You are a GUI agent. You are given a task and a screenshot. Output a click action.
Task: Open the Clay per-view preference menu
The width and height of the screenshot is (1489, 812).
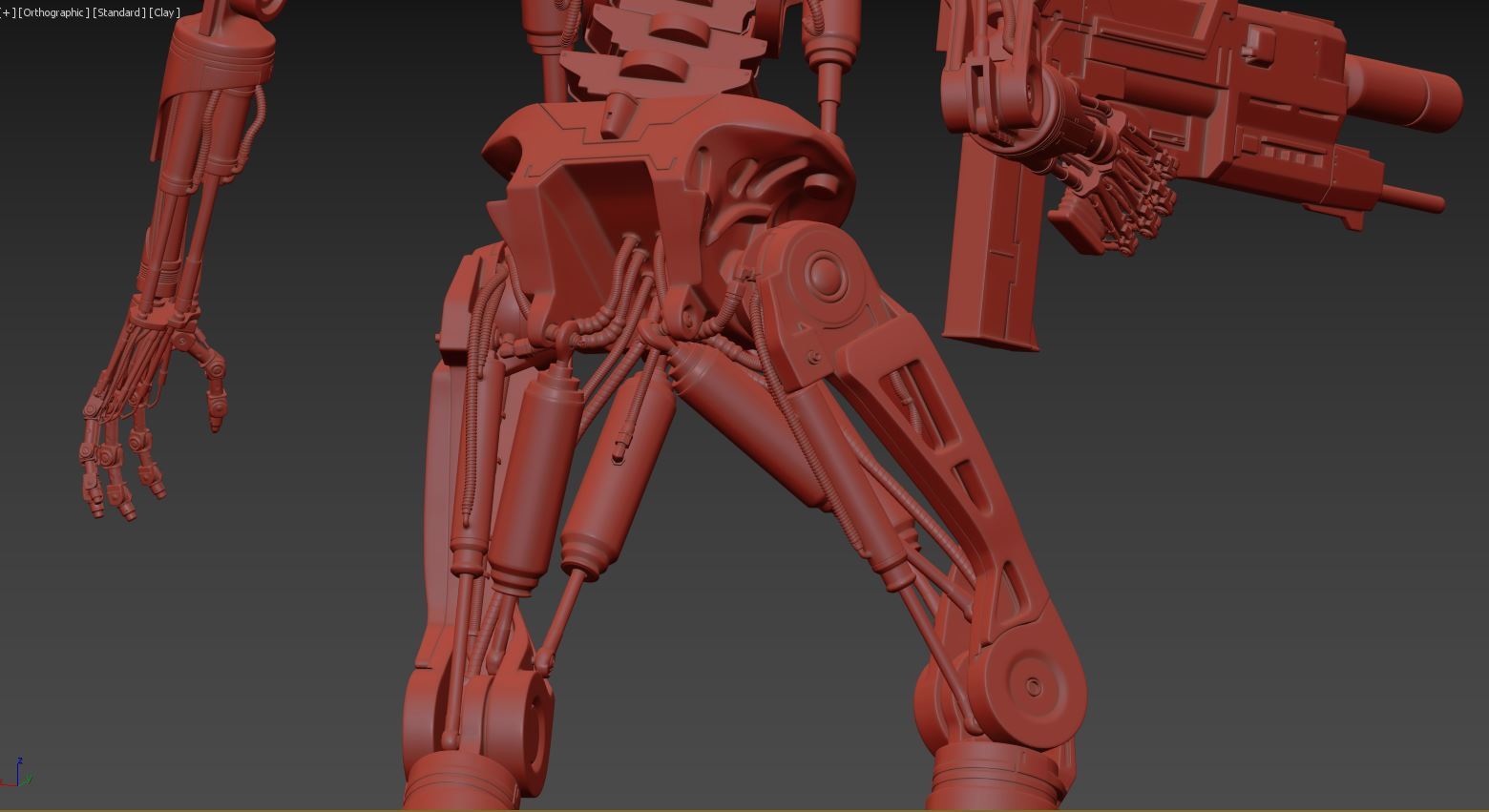(x=164, y=12)
